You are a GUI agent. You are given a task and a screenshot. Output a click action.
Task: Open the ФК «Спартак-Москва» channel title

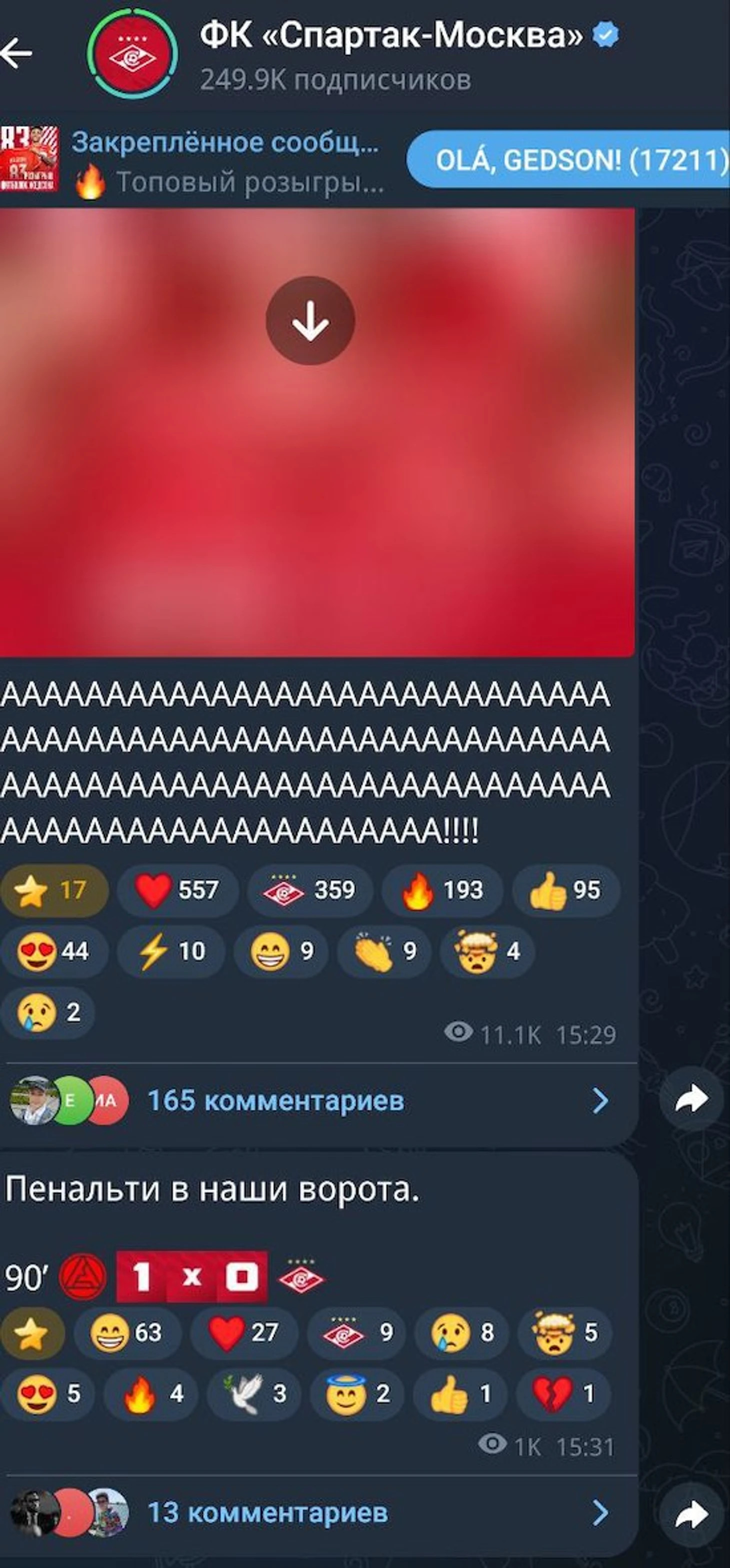pyautogui.click(x=391, y=36)
